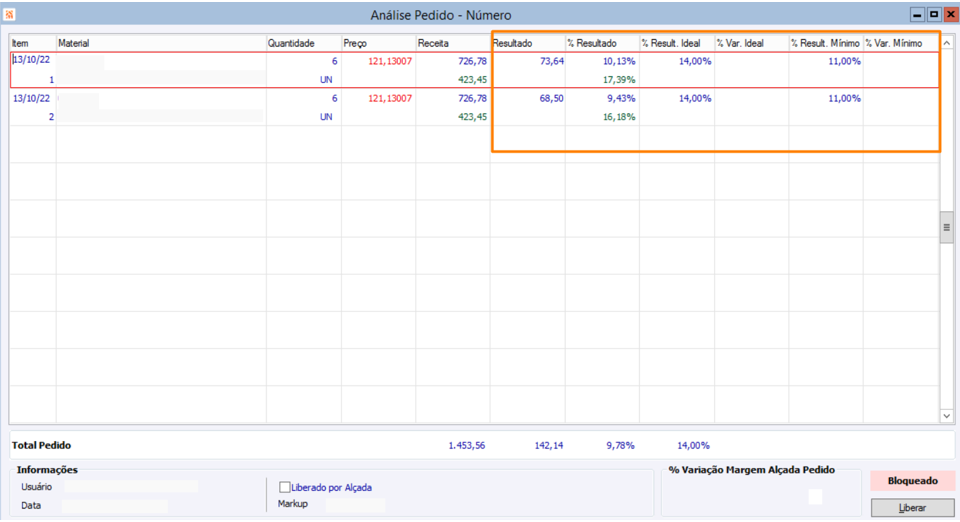Click the Usuário information field

pos(130,487)
